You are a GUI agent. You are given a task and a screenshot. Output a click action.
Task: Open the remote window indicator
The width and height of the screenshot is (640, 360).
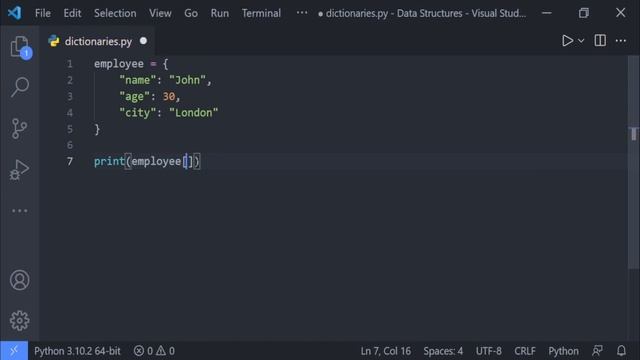(x=14, y=351)
